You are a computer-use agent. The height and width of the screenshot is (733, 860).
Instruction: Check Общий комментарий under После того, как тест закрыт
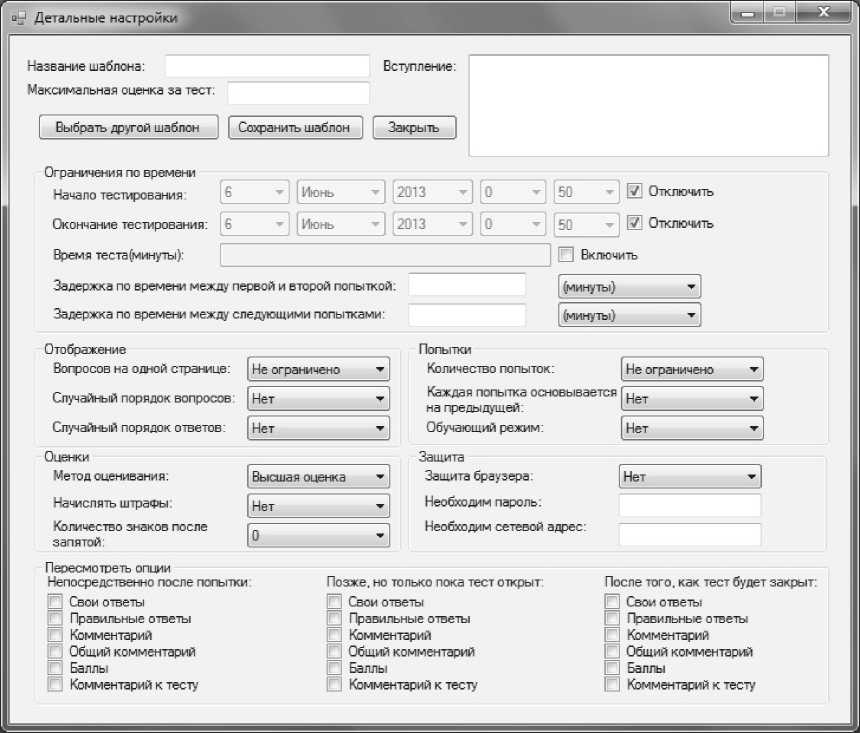612,651
